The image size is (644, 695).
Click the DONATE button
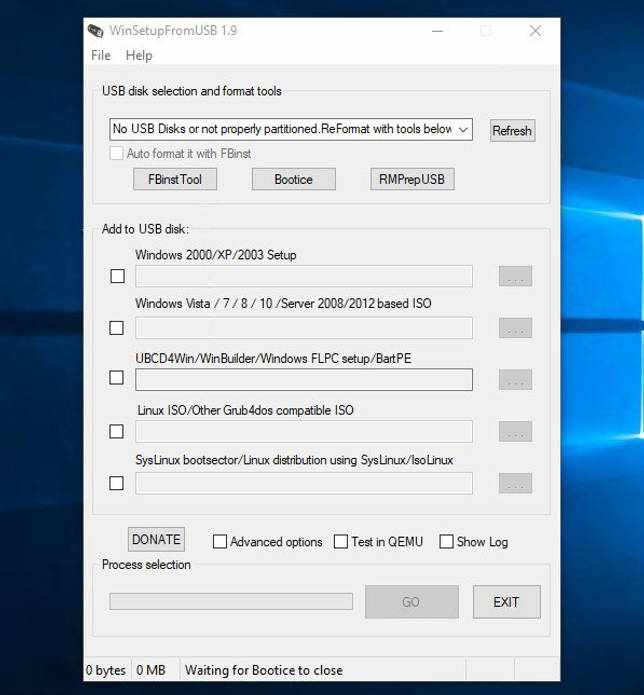[x=156, y=539]
